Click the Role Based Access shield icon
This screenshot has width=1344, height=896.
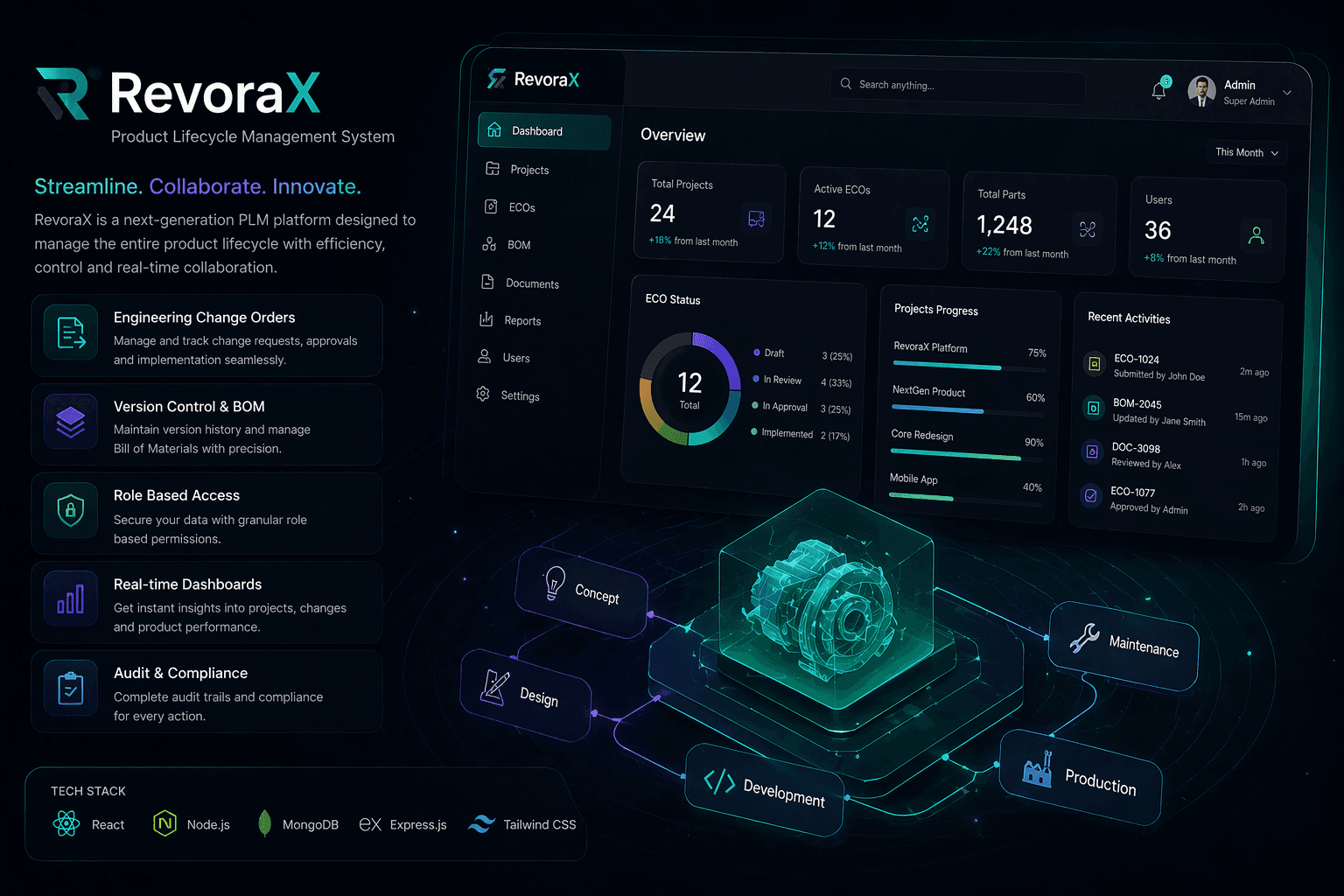tap(71, 510)
